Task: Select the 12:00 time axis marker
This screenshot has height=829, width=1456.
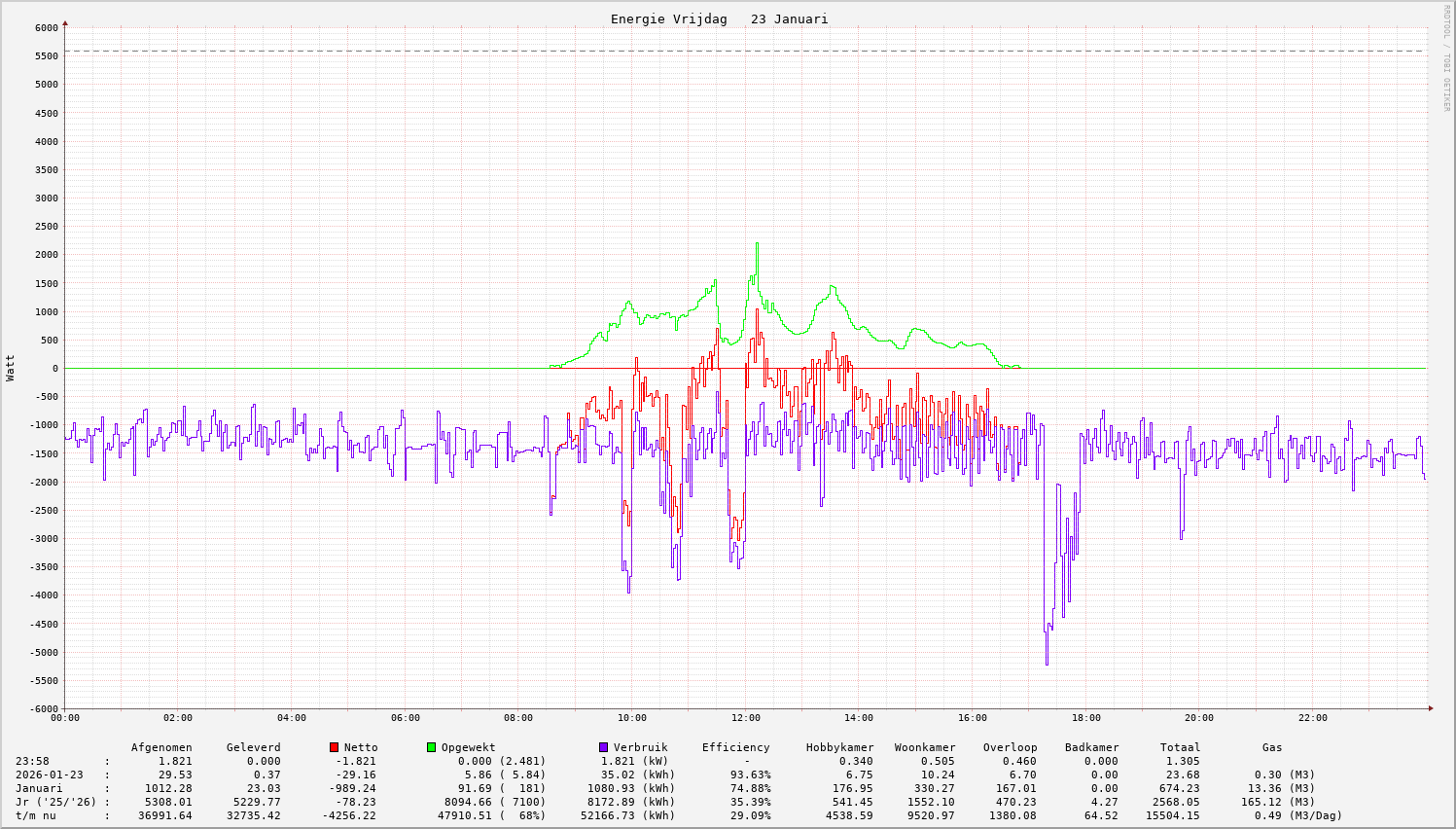Action: (x=745, y=718)
